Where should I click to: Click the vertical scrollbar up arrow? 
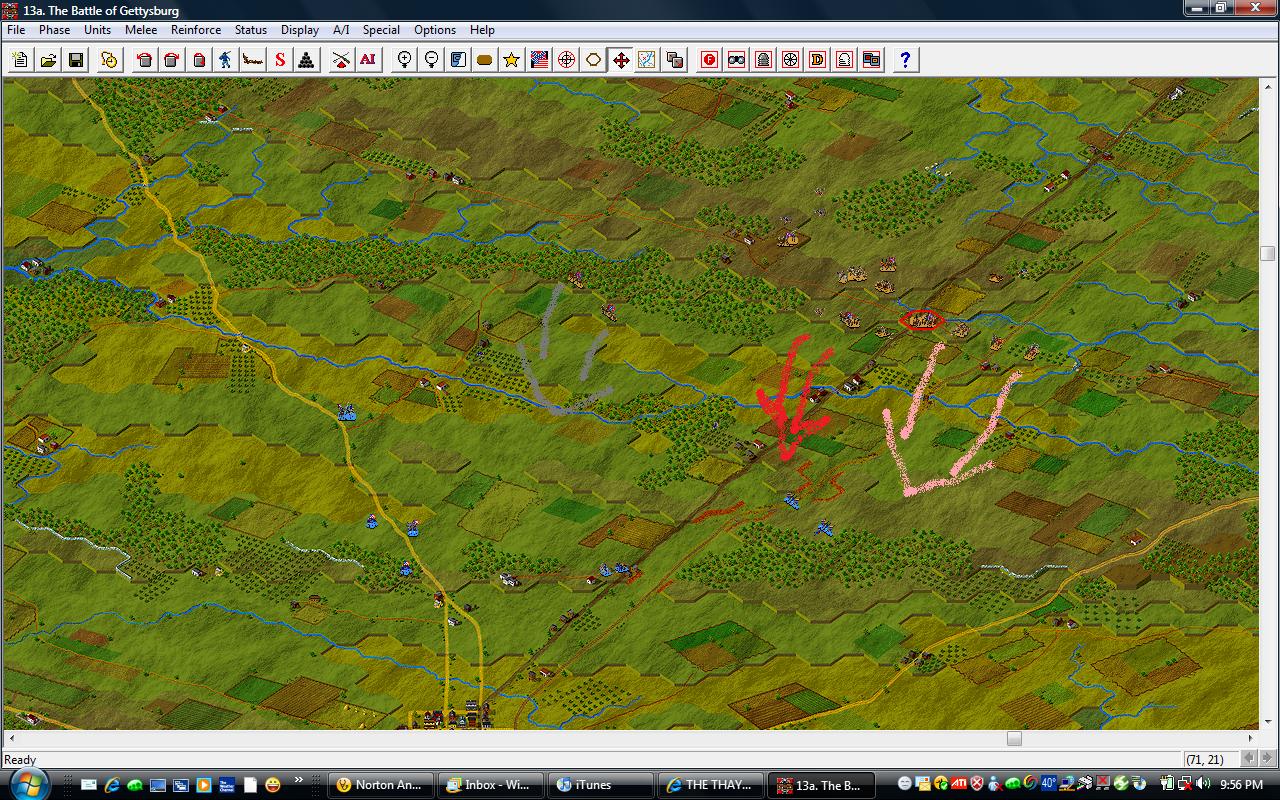[1268, 87]
